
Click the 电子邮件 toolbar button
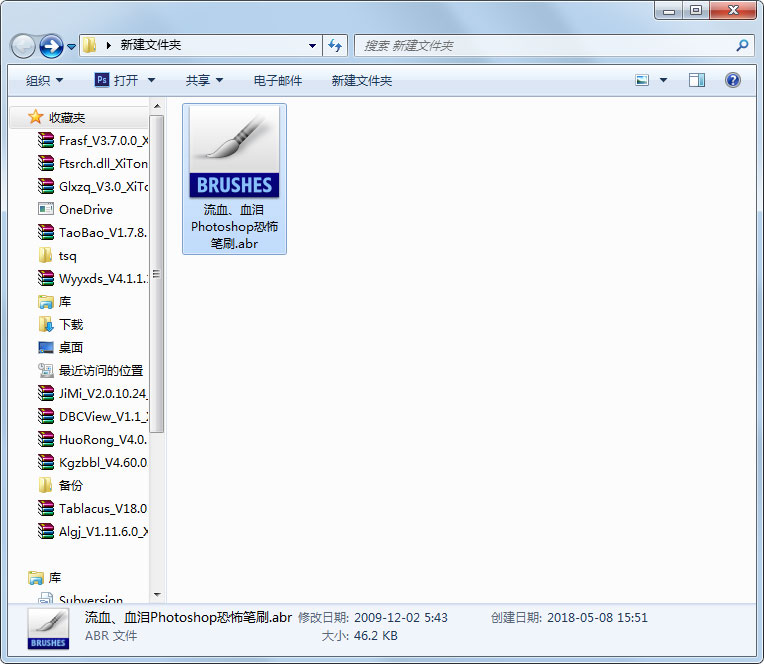(278, 80)
